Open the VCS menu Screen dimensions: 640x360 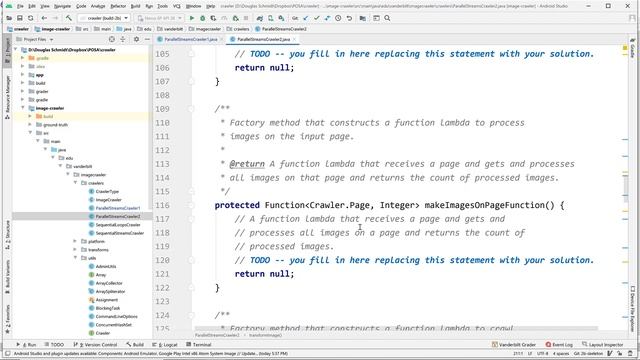(176, 6)
